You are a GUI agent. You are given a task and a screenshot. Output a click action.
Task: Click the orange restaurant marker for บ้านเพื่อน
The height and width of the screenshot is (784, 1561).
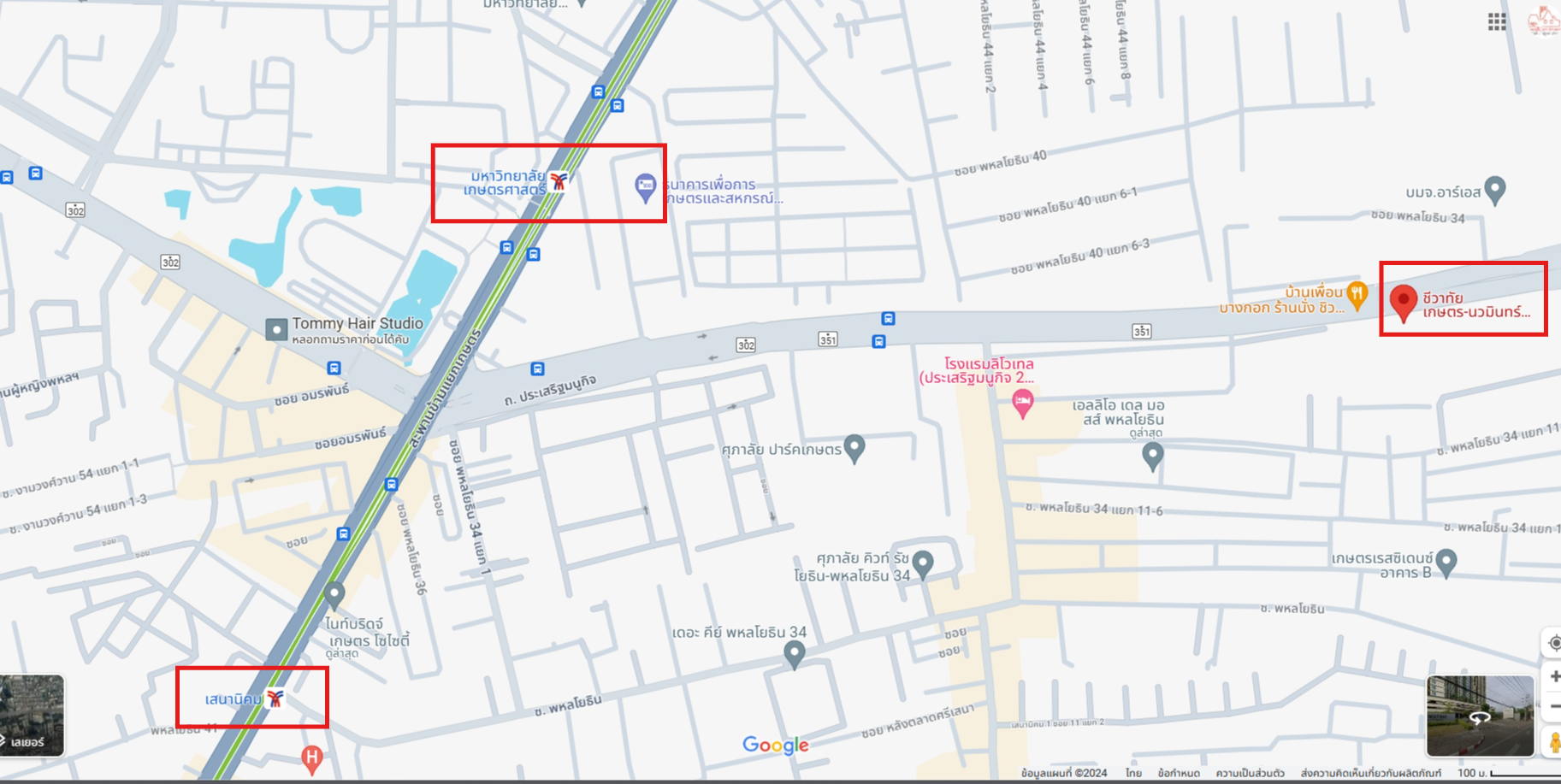(1357, 295)
